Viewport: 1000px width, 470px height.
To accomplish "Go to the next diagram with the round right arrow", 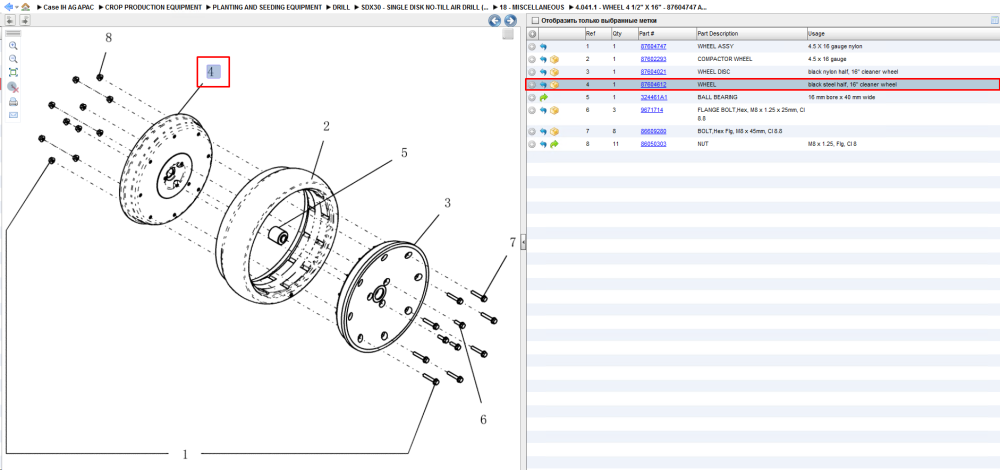I will [510, 20].
